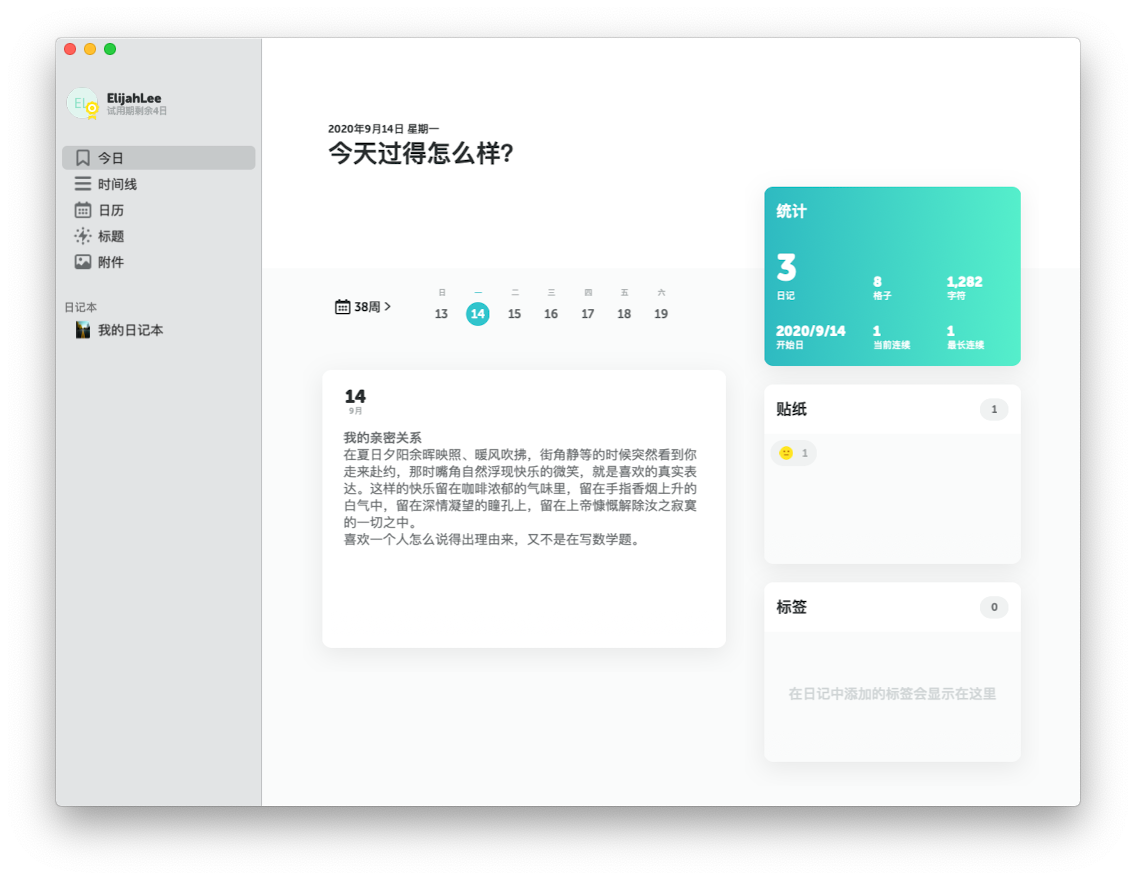
Task: Click the 附件 image icon in sidebar
Action: (x=83, y=262)
